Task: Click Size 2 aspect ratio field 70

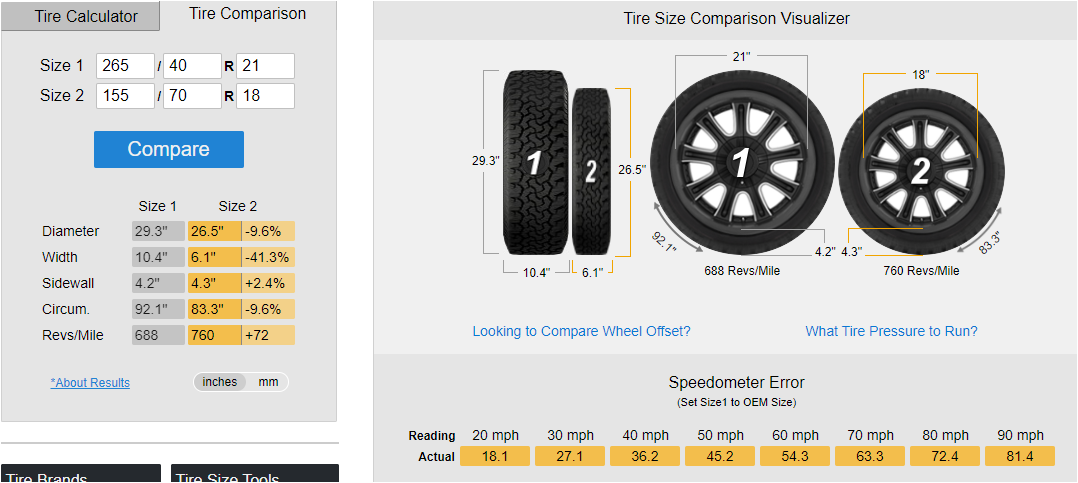Action: [x=191, y=96]
